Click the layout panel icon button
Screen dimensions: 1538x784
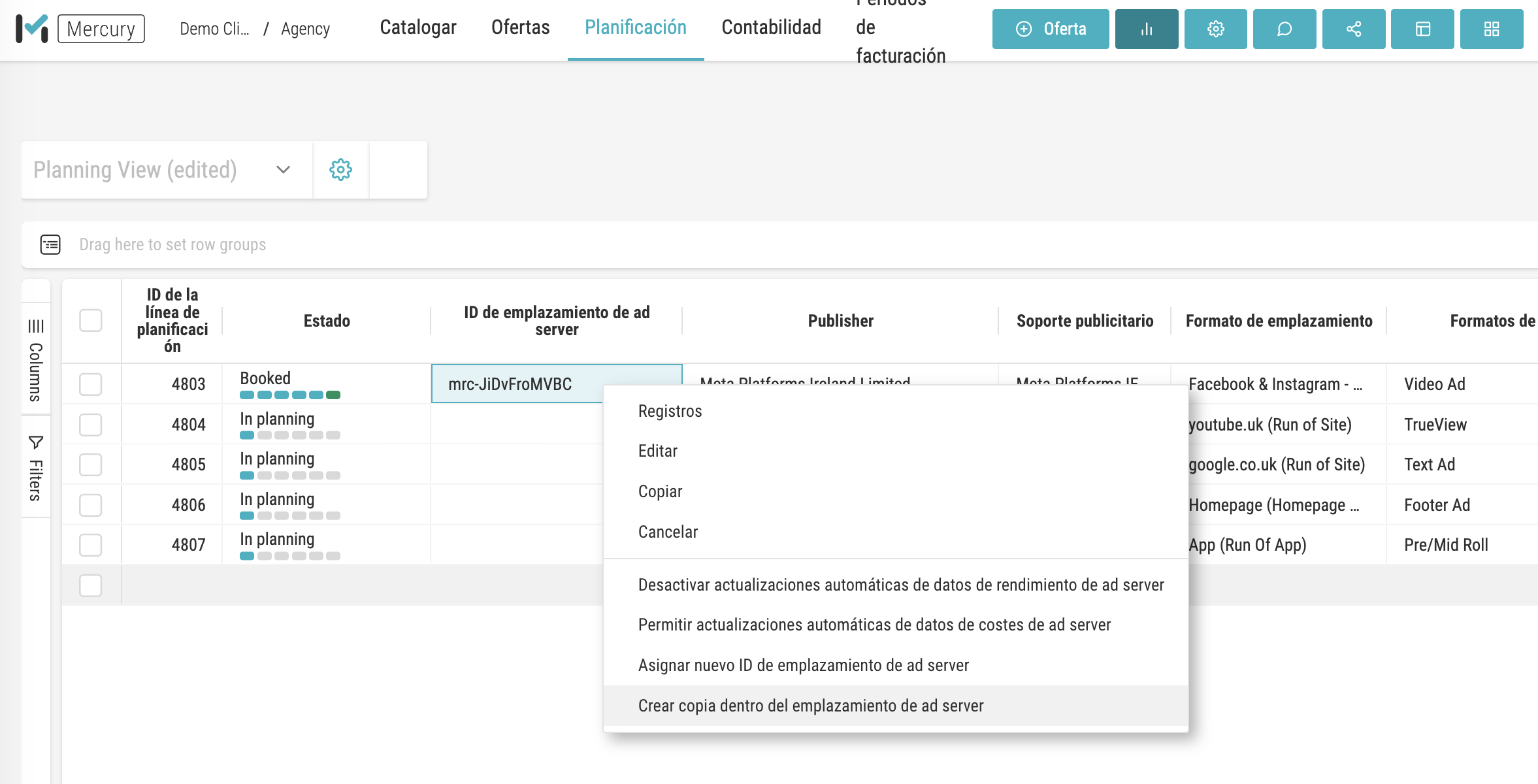[1422, 29]
